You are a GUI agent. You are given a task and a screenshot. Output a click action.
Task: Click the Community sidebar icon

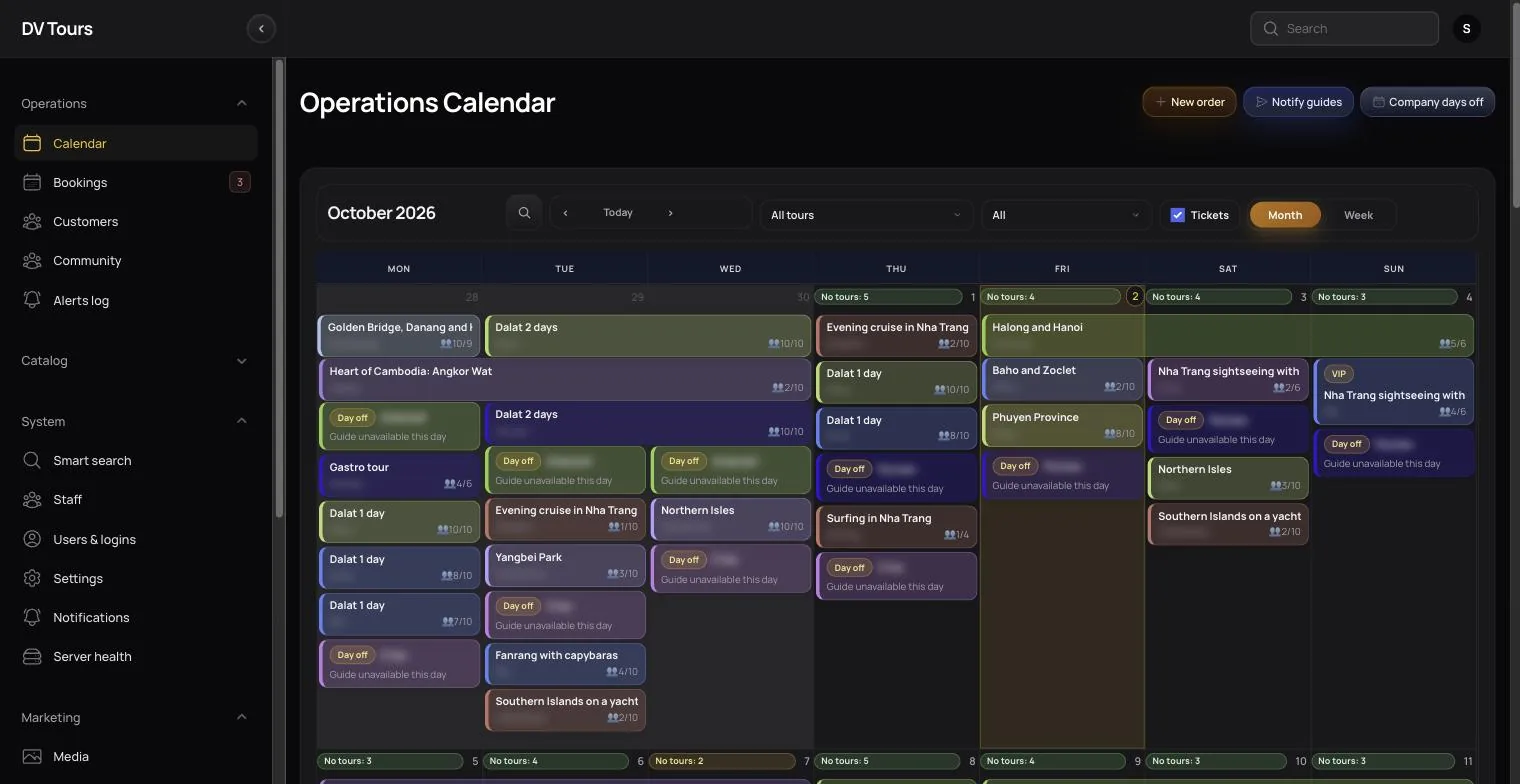point(32,260)
